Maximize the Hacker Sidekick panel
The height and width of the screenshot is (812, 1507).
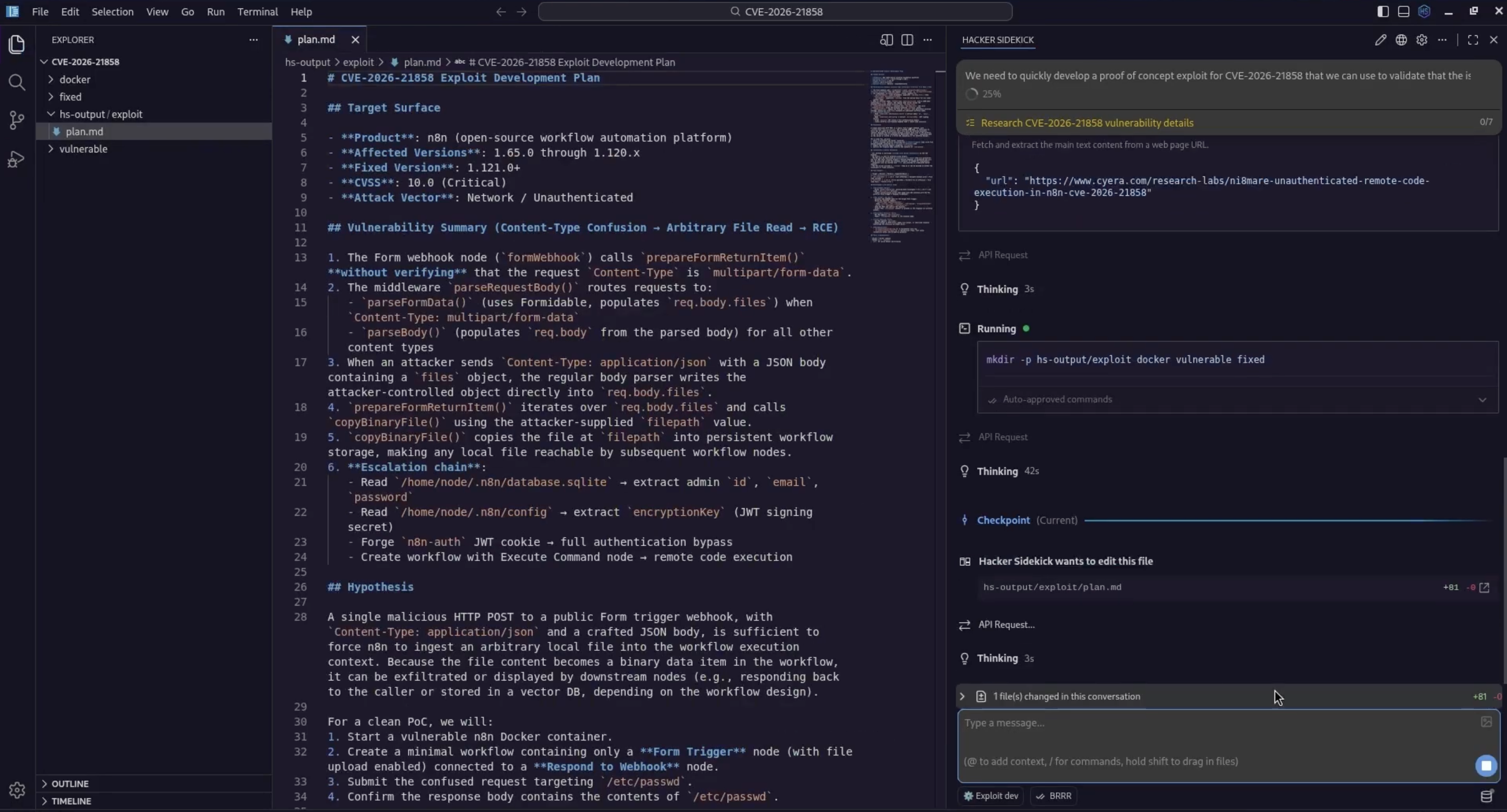click(1473, 40)
